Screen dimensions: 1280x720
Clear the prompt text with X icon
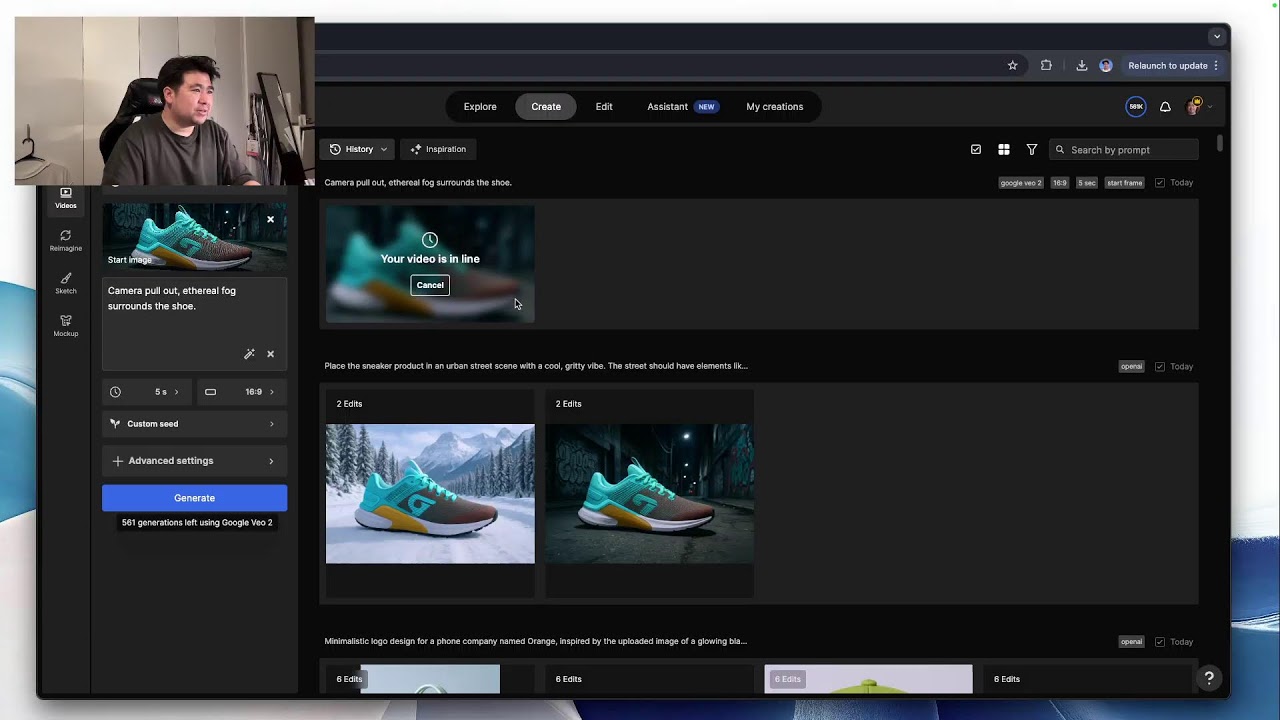point(270,354)
